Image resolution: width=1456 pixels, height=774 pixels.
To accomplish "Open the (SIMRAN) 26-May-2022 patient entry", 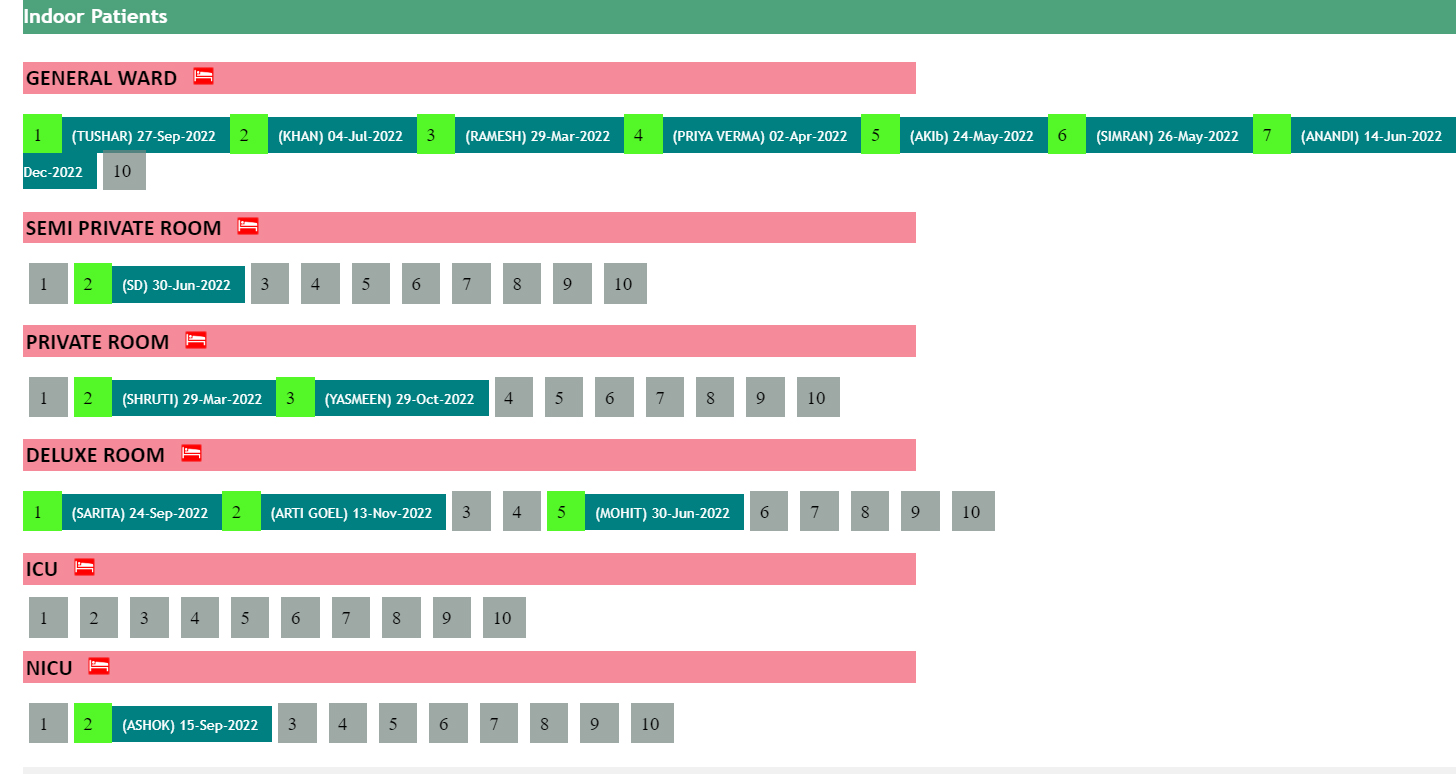I will (1169, 136).
